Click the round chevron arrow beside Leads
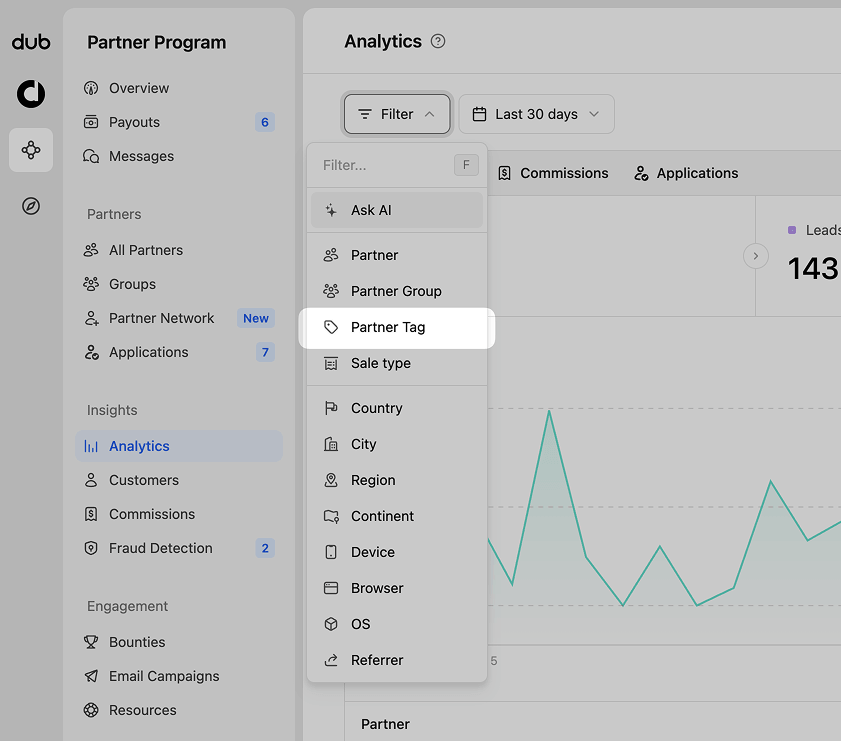The image size is (841, 741). tap(755, 256)
